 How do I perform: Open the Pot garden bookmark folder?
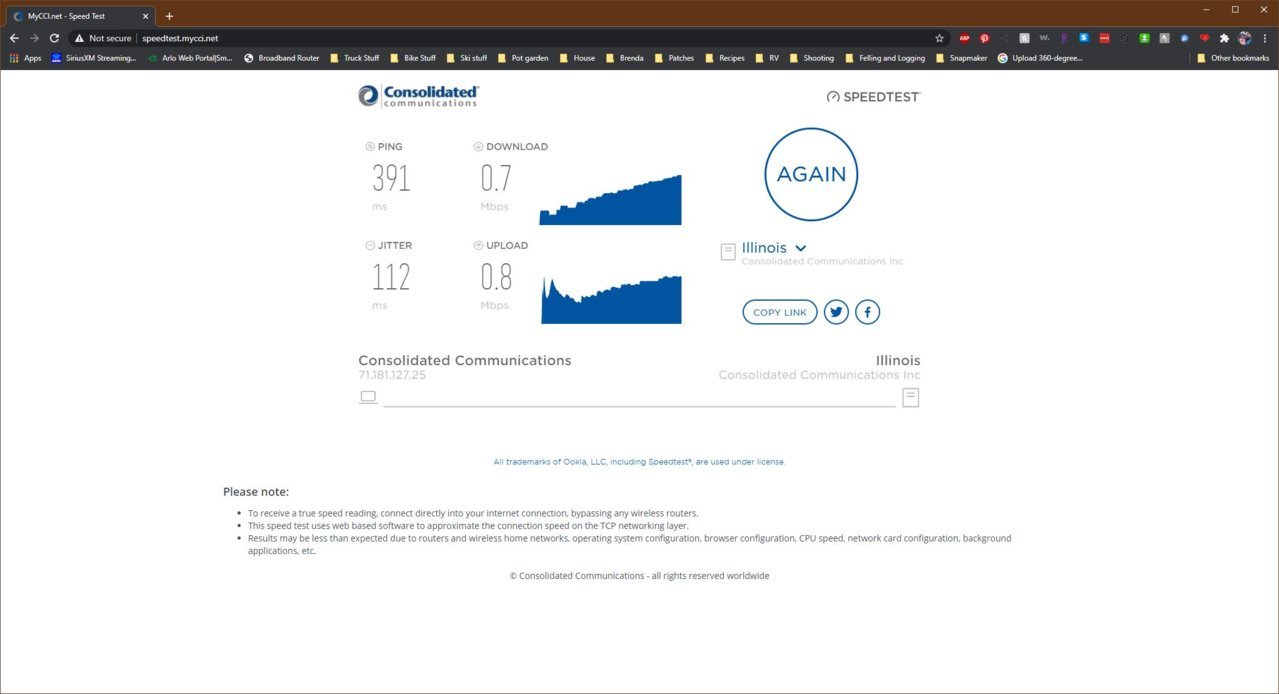coord(523,58)
